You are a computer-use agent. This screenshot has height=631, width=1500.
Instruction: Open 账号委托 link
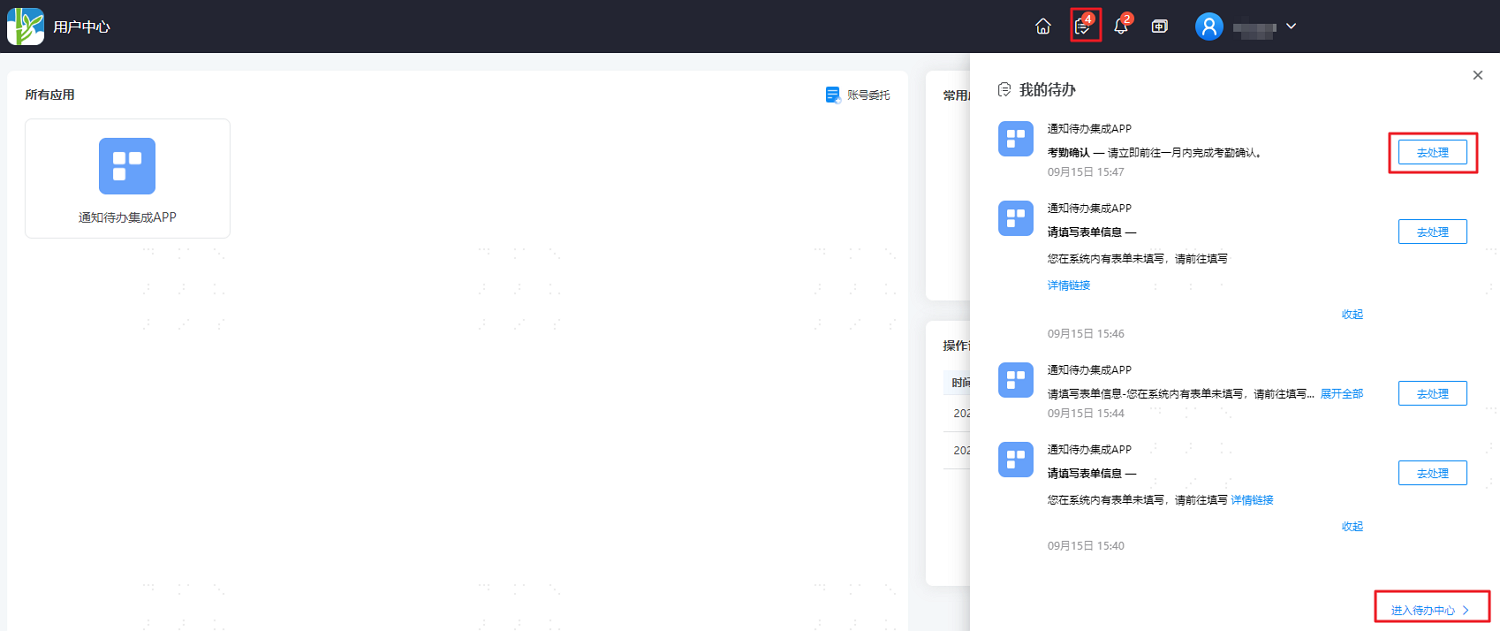tap(868, 95)
